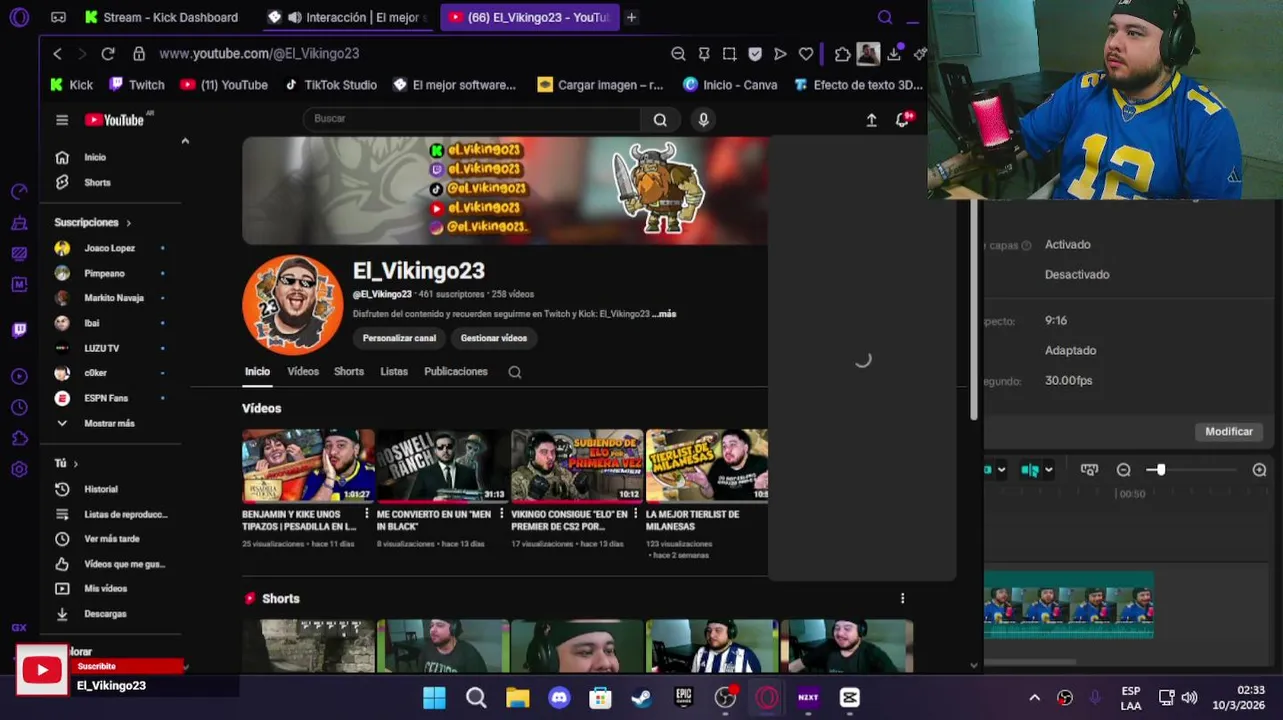Image resolution: width=1283 pixels, height=720 pixels.
Task: Expand channel description with ...más
Action: tap(664, 314)
